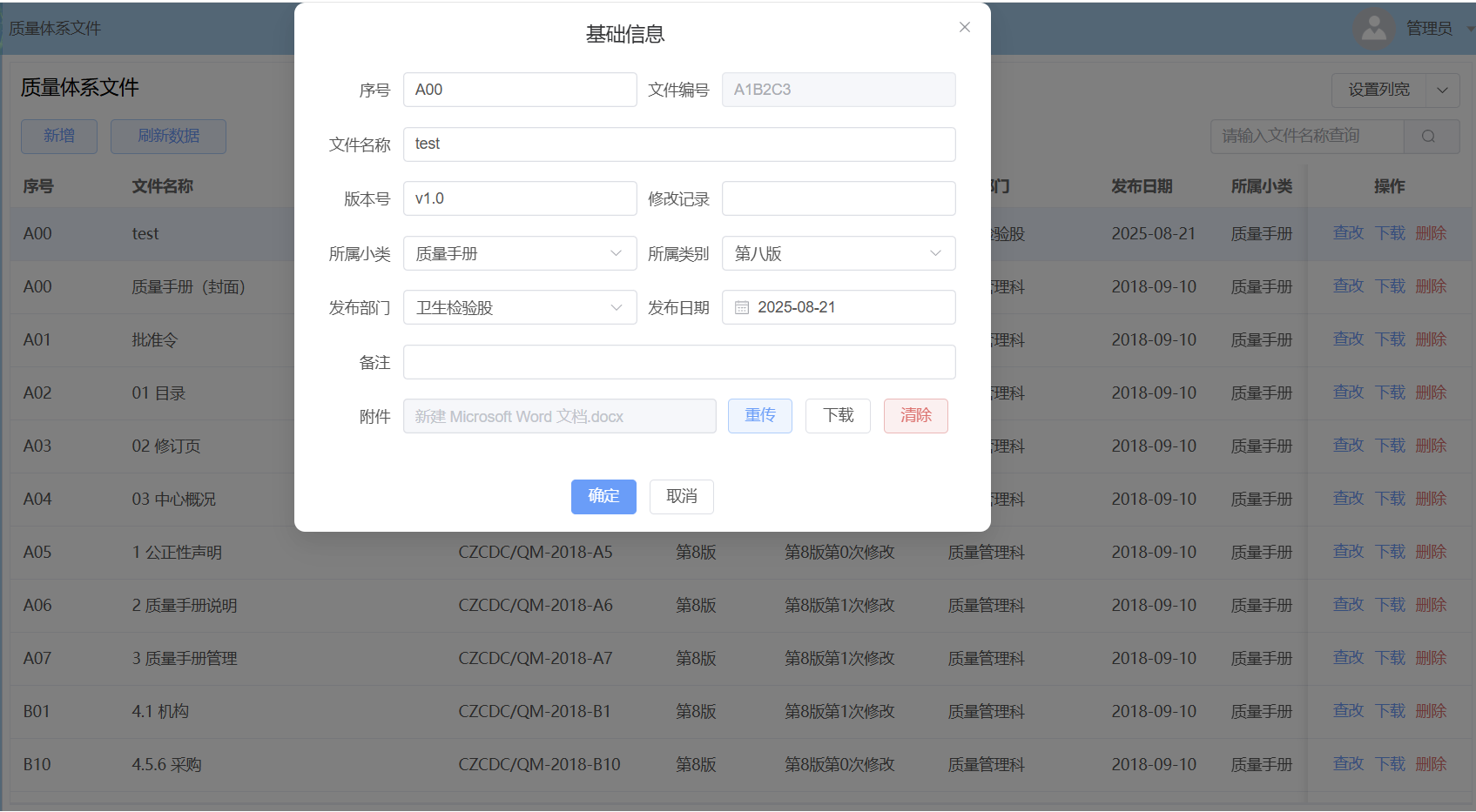Confirm the dialog with 确定
The image size is (1476, 812).
click(x=603, y=497)
